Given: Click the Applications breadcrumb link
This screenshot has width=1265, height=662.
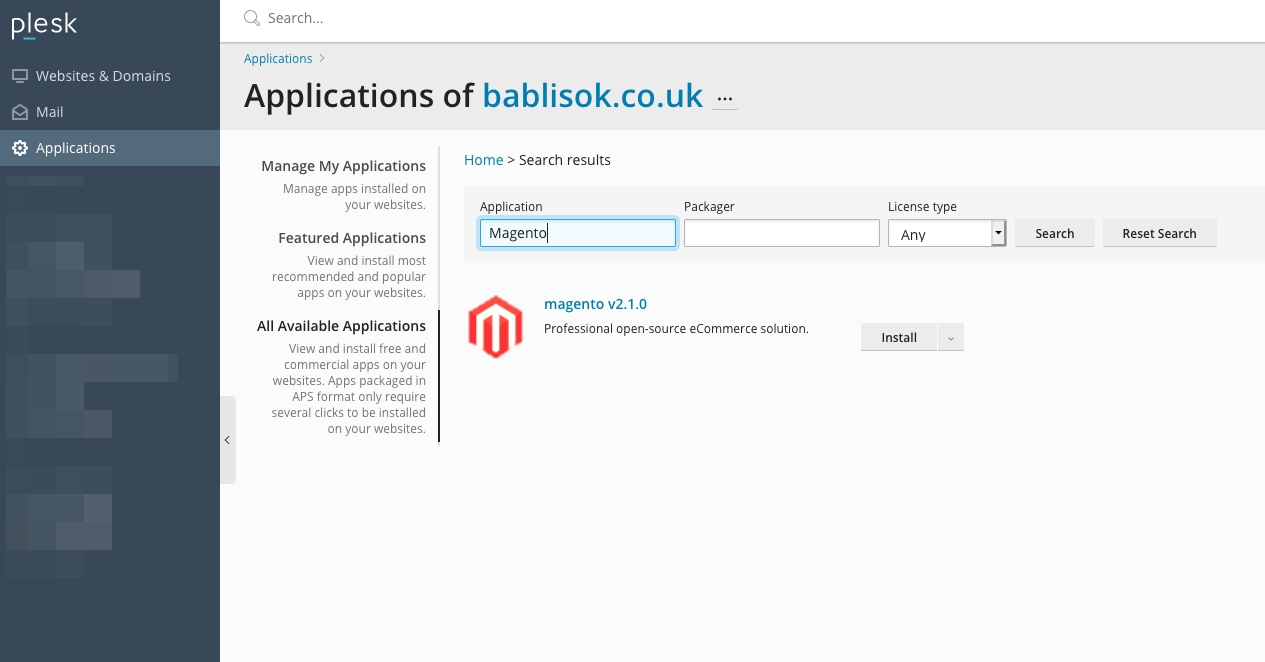Looking at the screenshot, I should [278, 59].
